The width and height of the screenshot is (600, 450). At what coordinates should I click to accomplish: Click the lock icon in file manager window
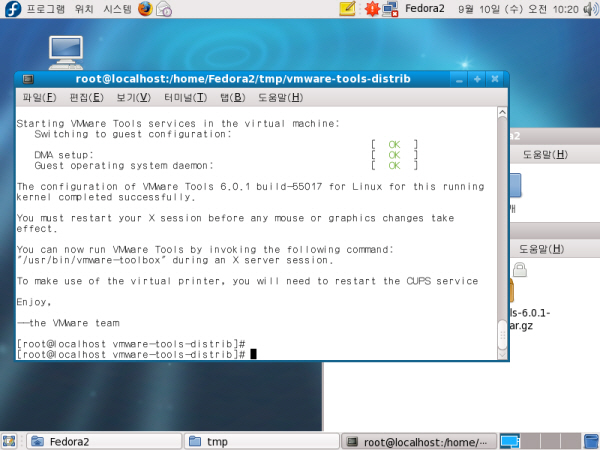(x=520, y=269)
